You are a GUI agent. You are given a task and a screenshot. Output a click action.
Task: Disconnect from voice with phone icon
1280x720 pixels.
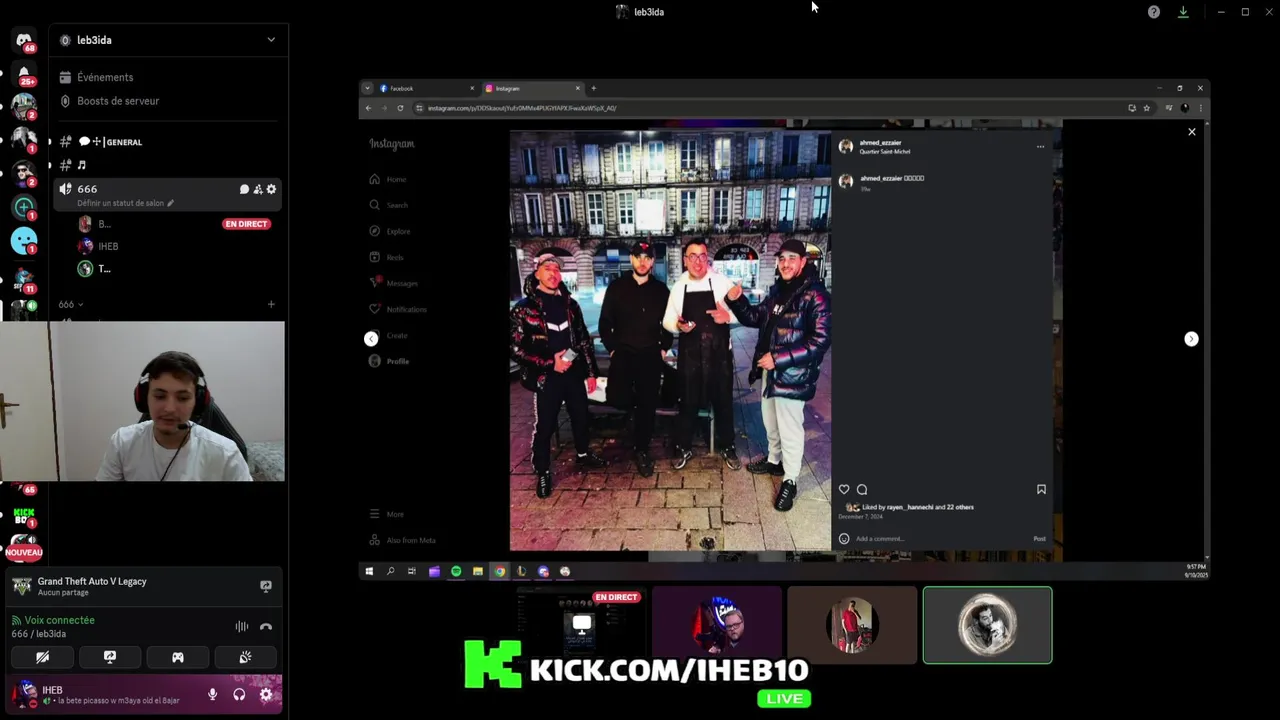266,626
